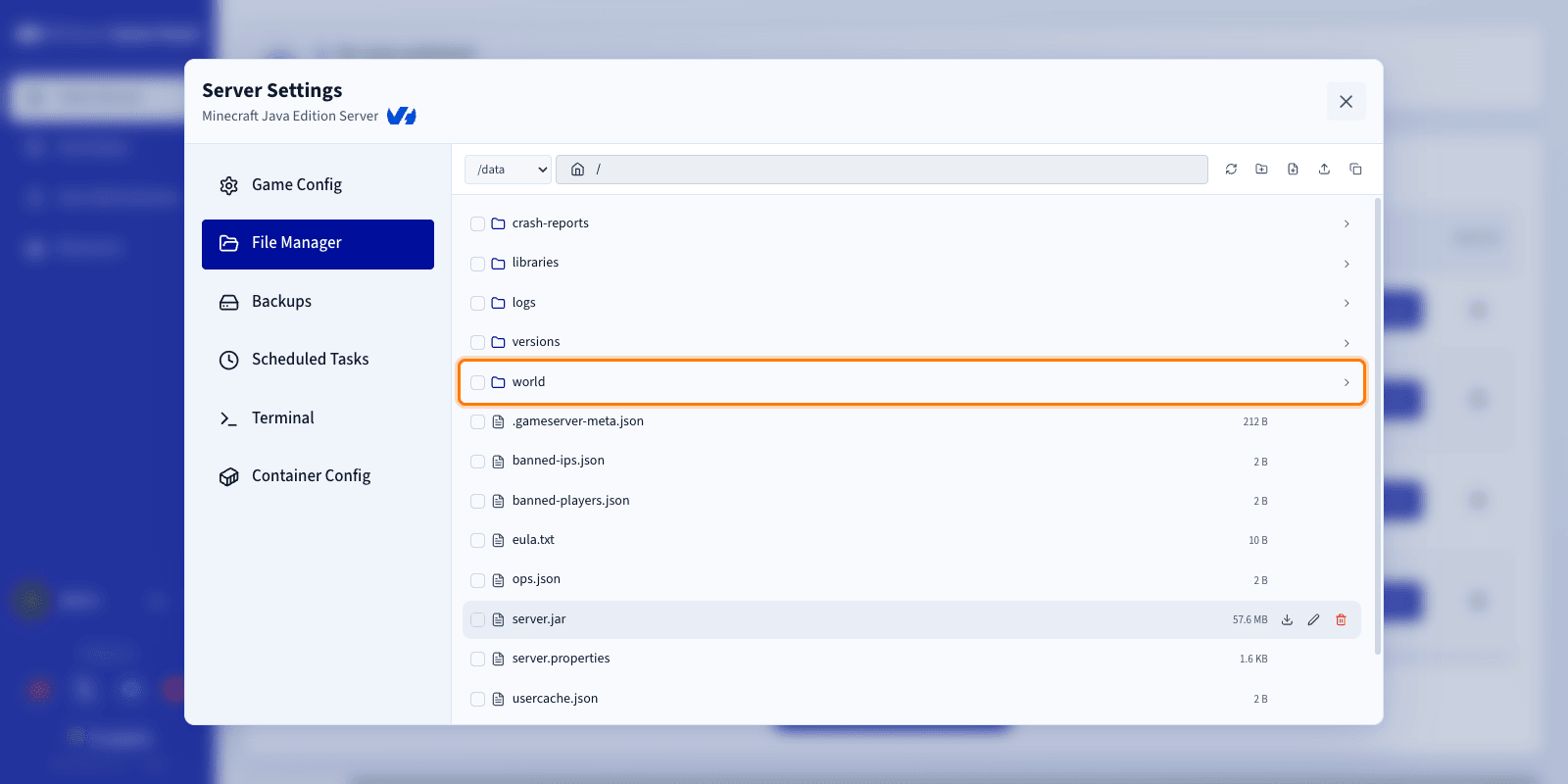Viewport: 1568px width, 784px height.
Task: Check the box next to logs
Action: [x=477, y=303]
